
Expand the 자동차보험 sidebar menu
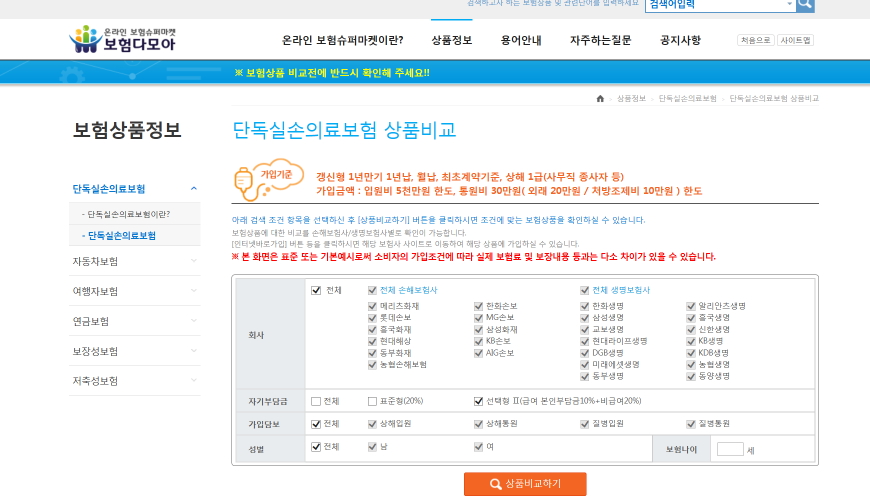(x=193, y=261)
